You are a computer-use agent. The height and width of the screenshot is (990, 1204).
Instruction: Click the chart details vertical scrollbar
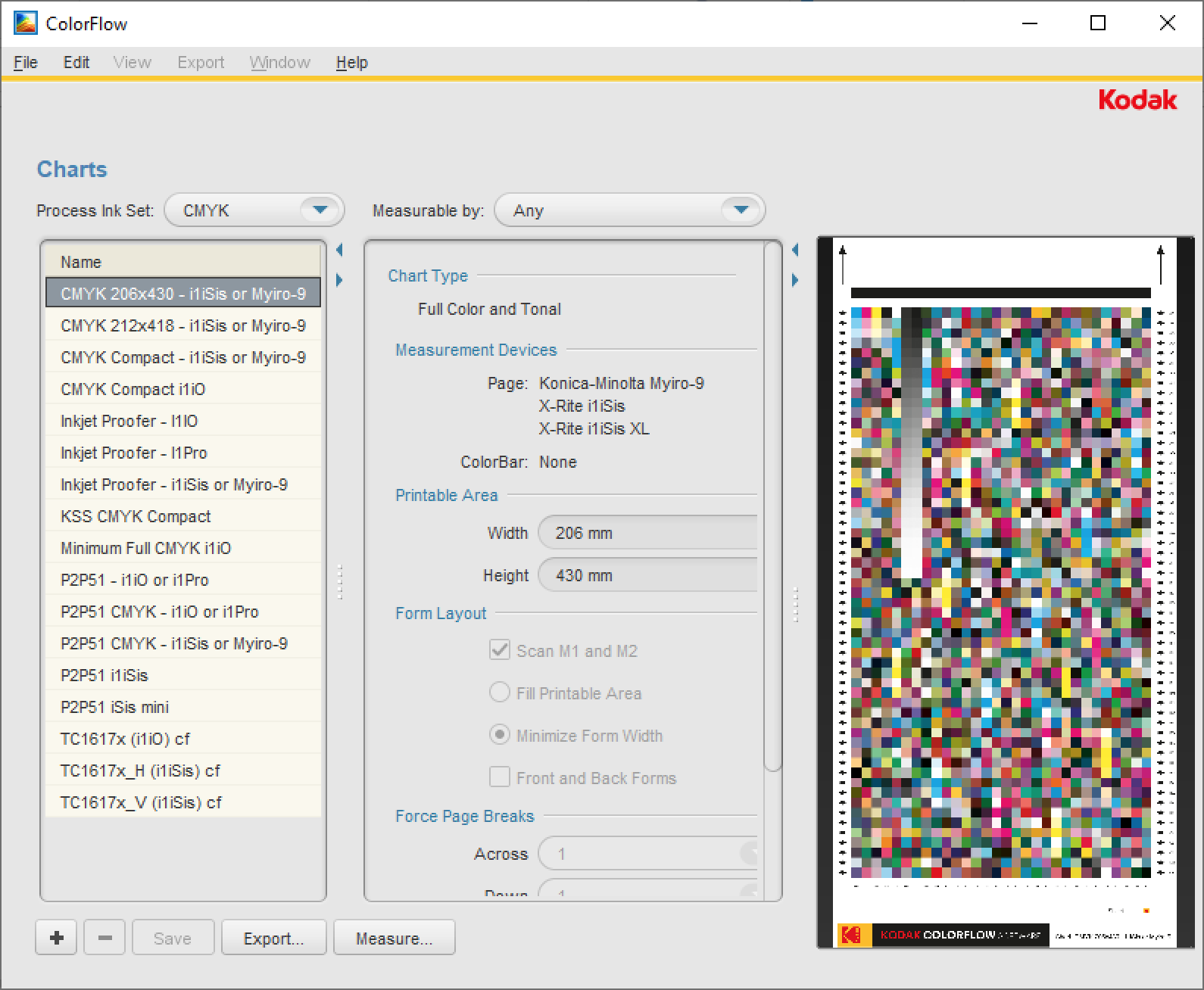point(772,507)
